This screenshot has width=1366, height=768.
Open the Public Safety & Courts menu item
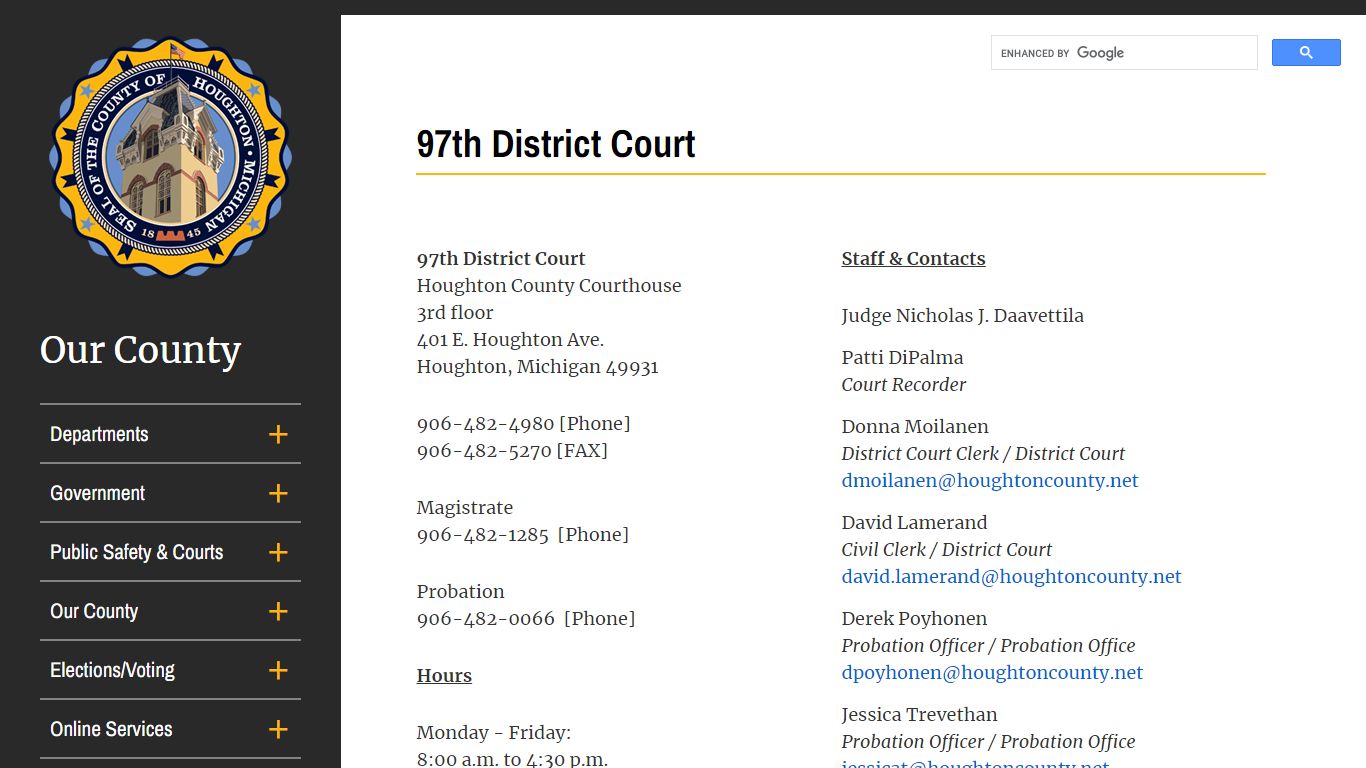tap(136, 552)
